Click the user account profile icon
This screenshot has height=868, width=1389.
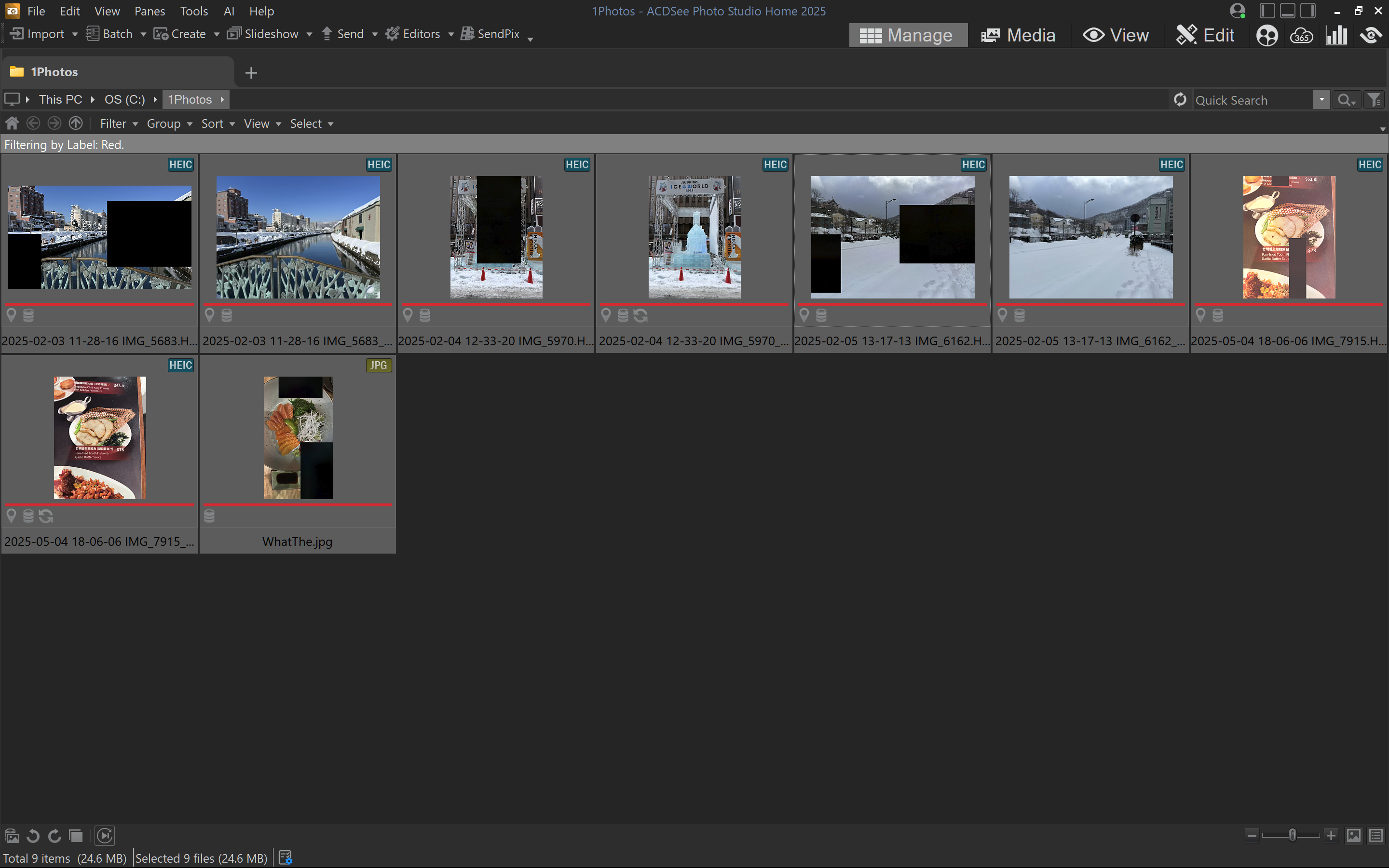click(1238, 11)
